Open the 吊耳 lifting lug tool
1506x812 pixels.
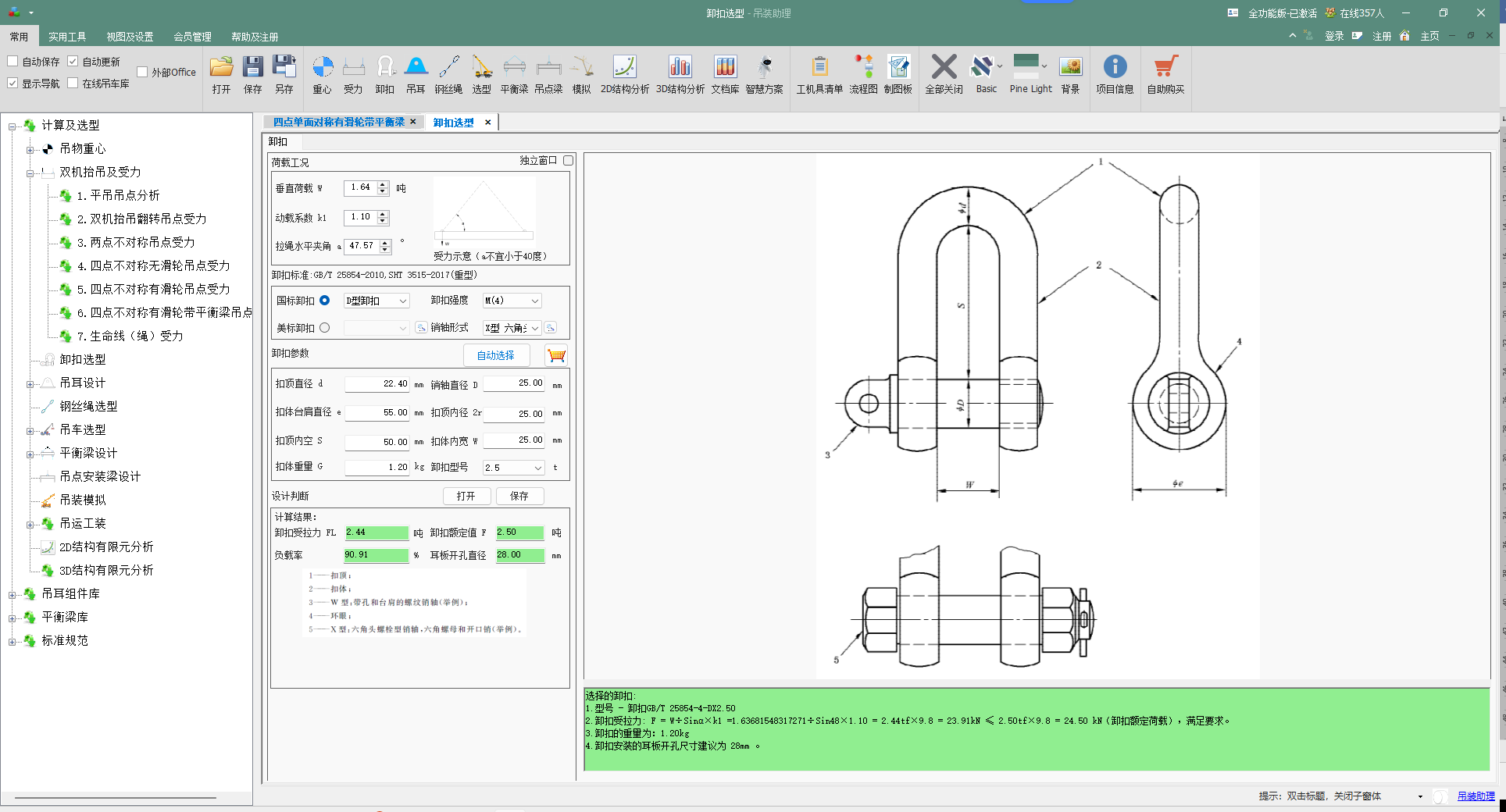[416, 75]
